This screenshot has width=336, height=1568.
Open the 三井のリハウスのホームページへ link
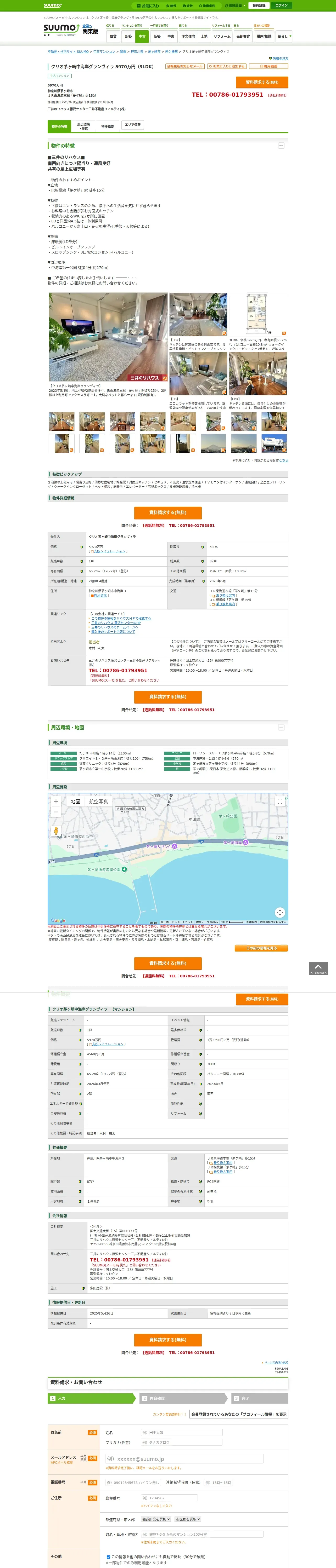point(115,627)
